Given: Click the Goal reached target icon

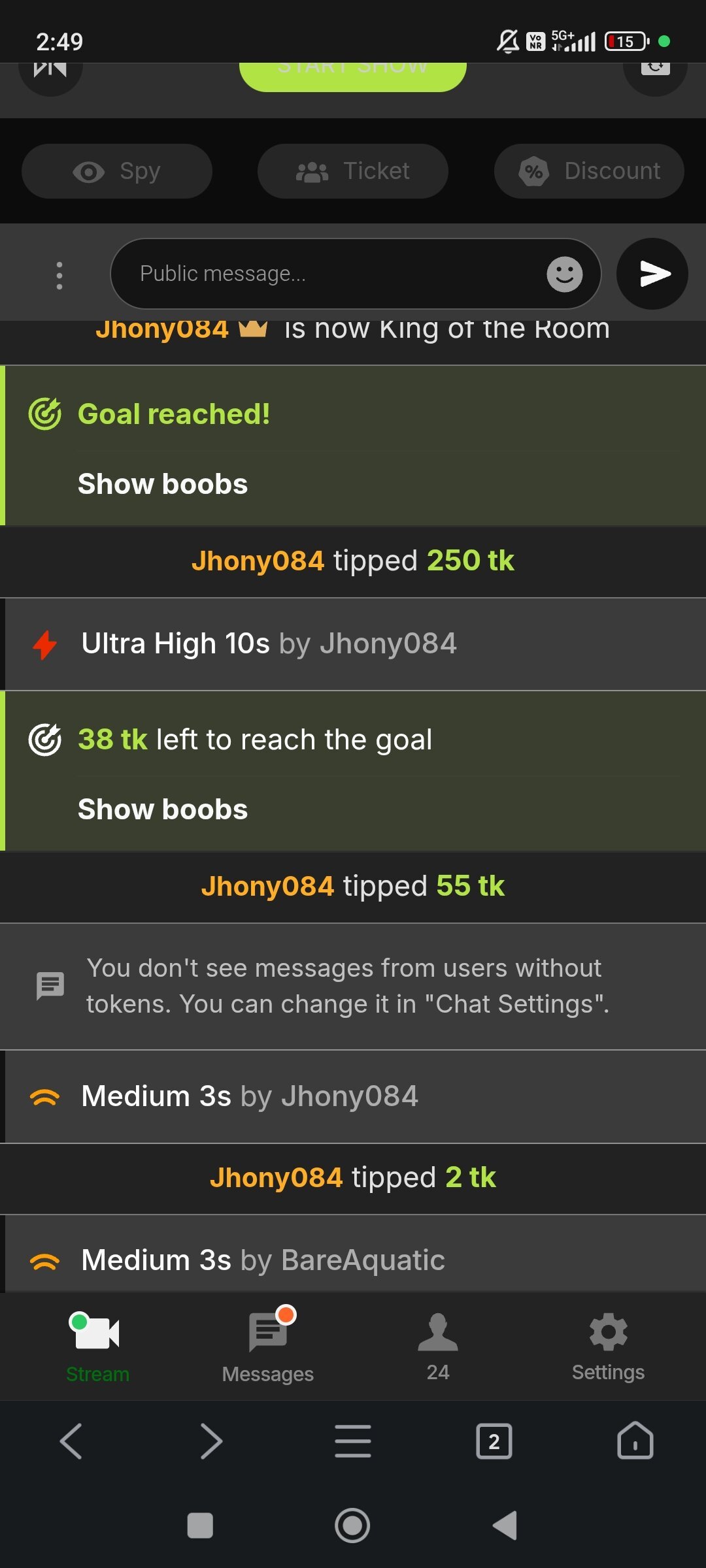Looking at the screenshot, I should pos(45,414).
